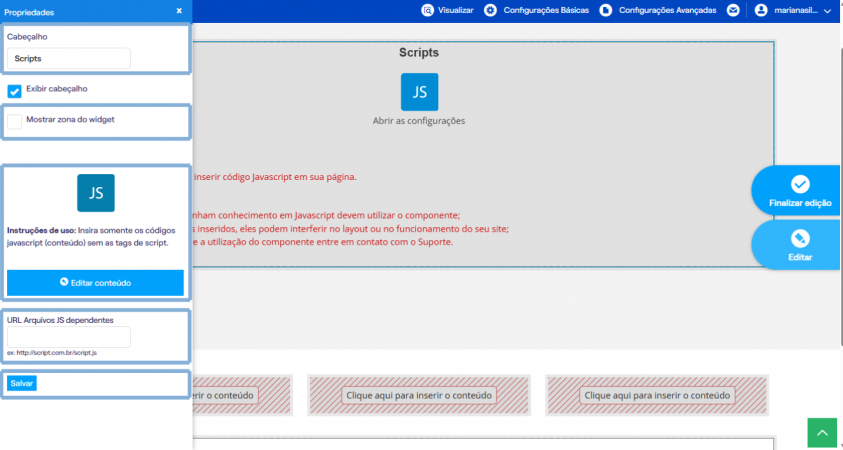This screenshot has width=843, height=450.
Task: Click the Visualizar preview icon
Action: coord(427,10)
